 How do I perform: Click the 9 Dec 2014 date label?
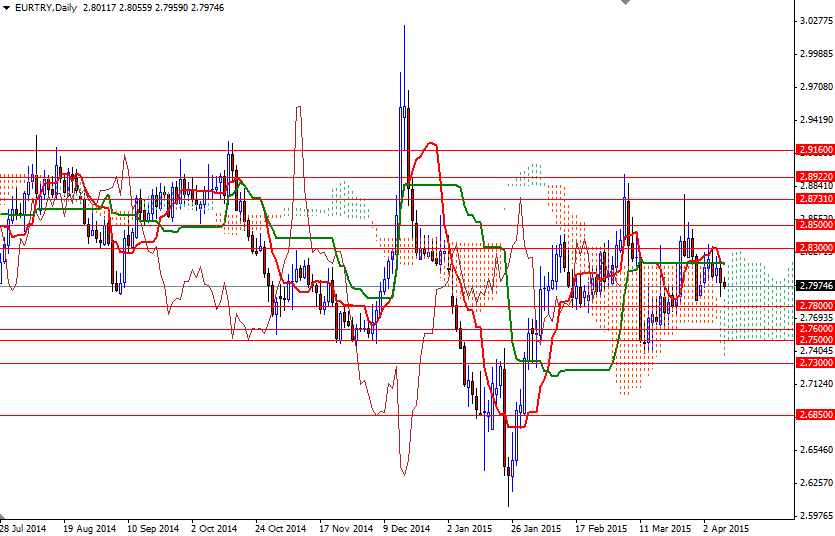coord(407,529)
